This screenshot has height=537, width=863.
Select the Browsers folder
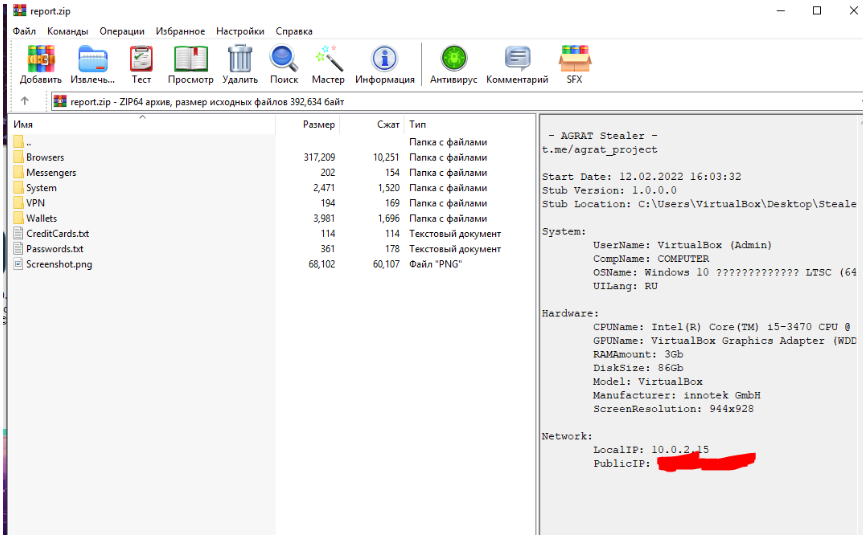coord(45,157)
